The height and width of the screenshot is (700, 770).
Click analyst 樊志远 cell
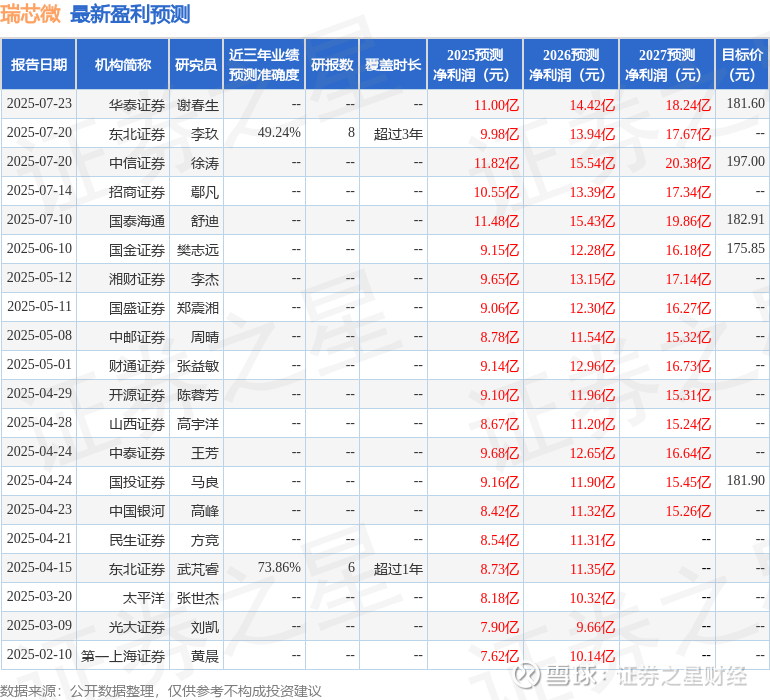pos(197,250)
